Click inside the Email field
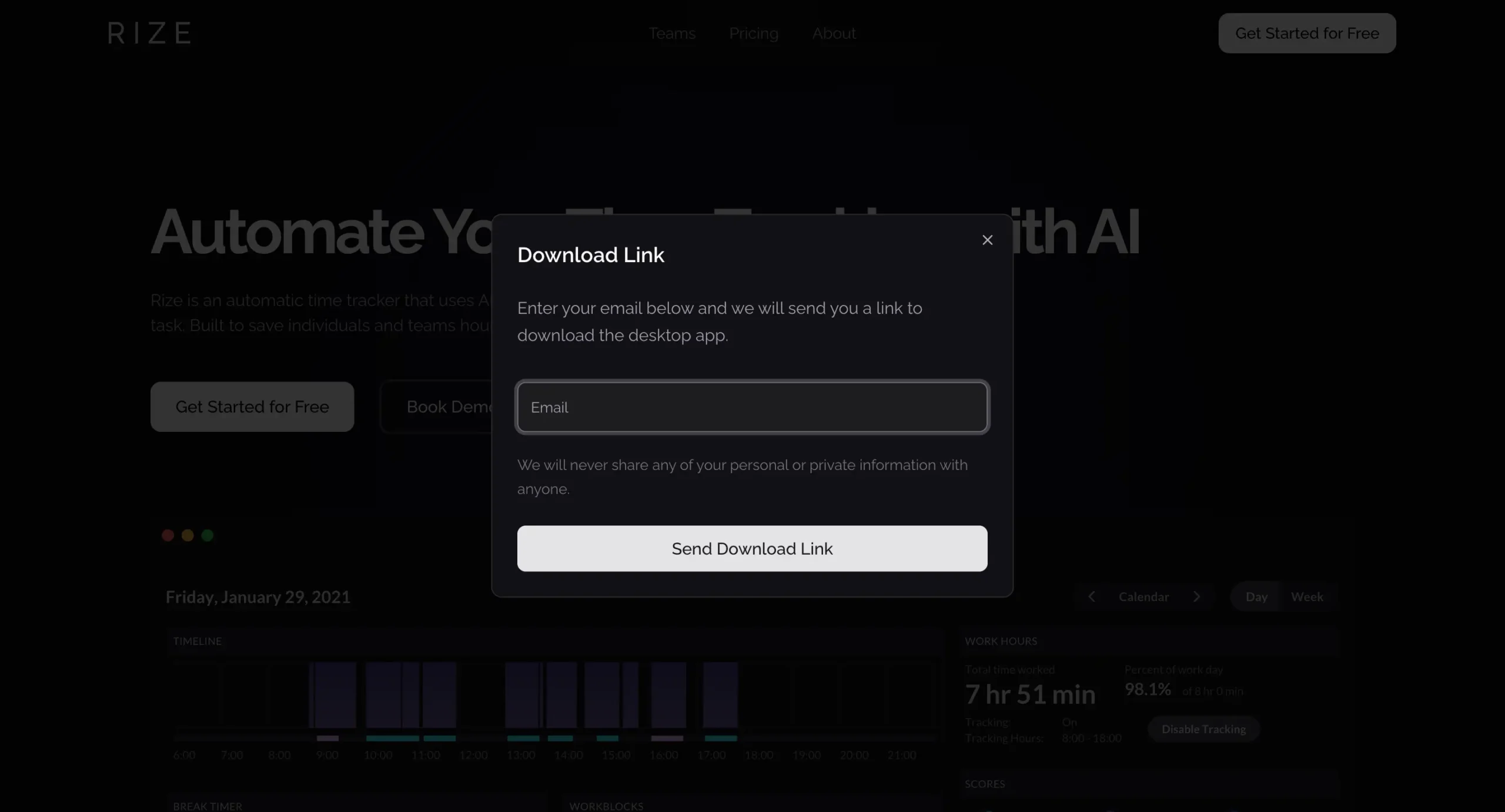 tap(752, 407)
